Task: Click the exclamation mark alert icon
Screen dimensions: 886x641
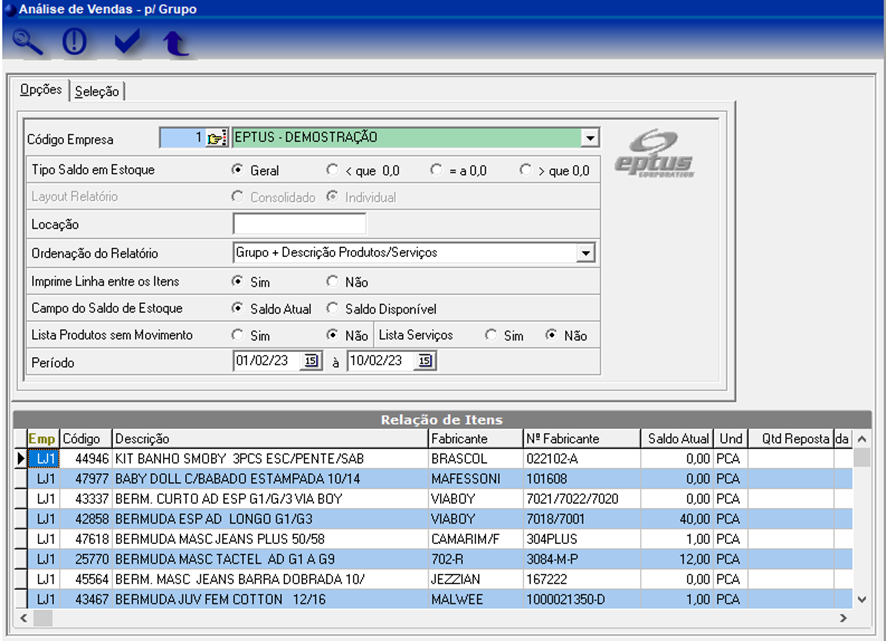Action: [75, 43]
